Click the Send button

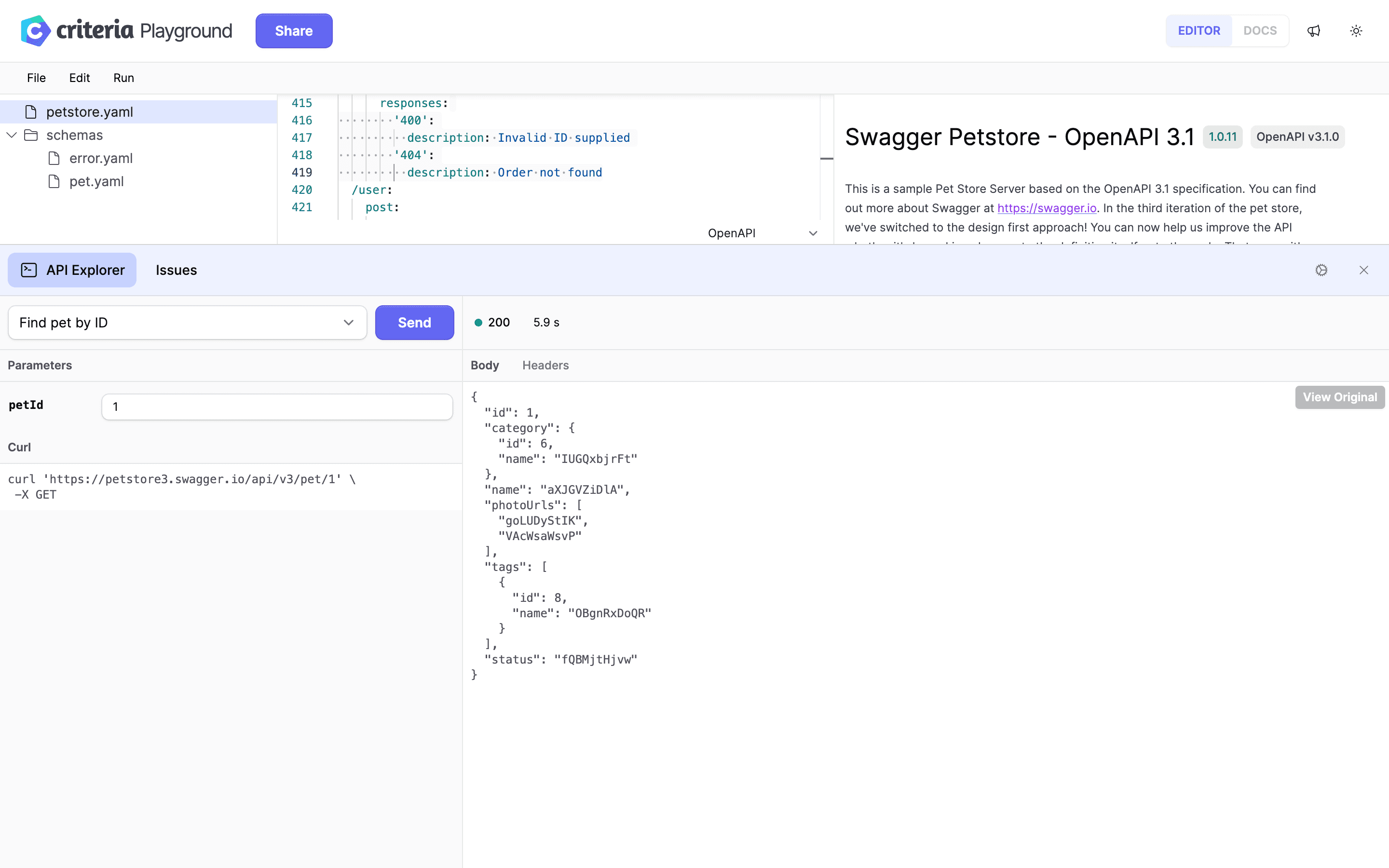(x=414, y=322)
